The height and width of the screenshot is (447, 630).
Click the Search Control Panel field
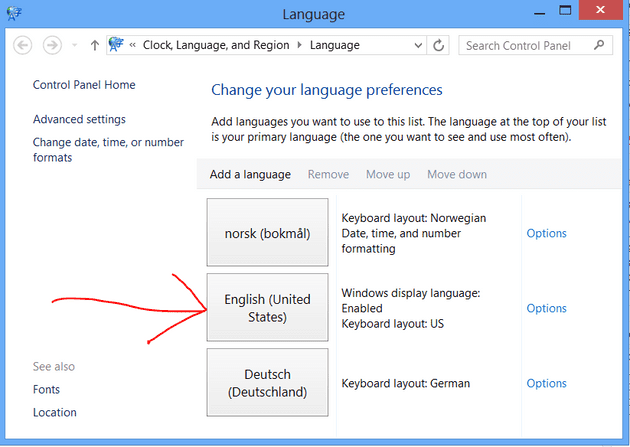535,45
